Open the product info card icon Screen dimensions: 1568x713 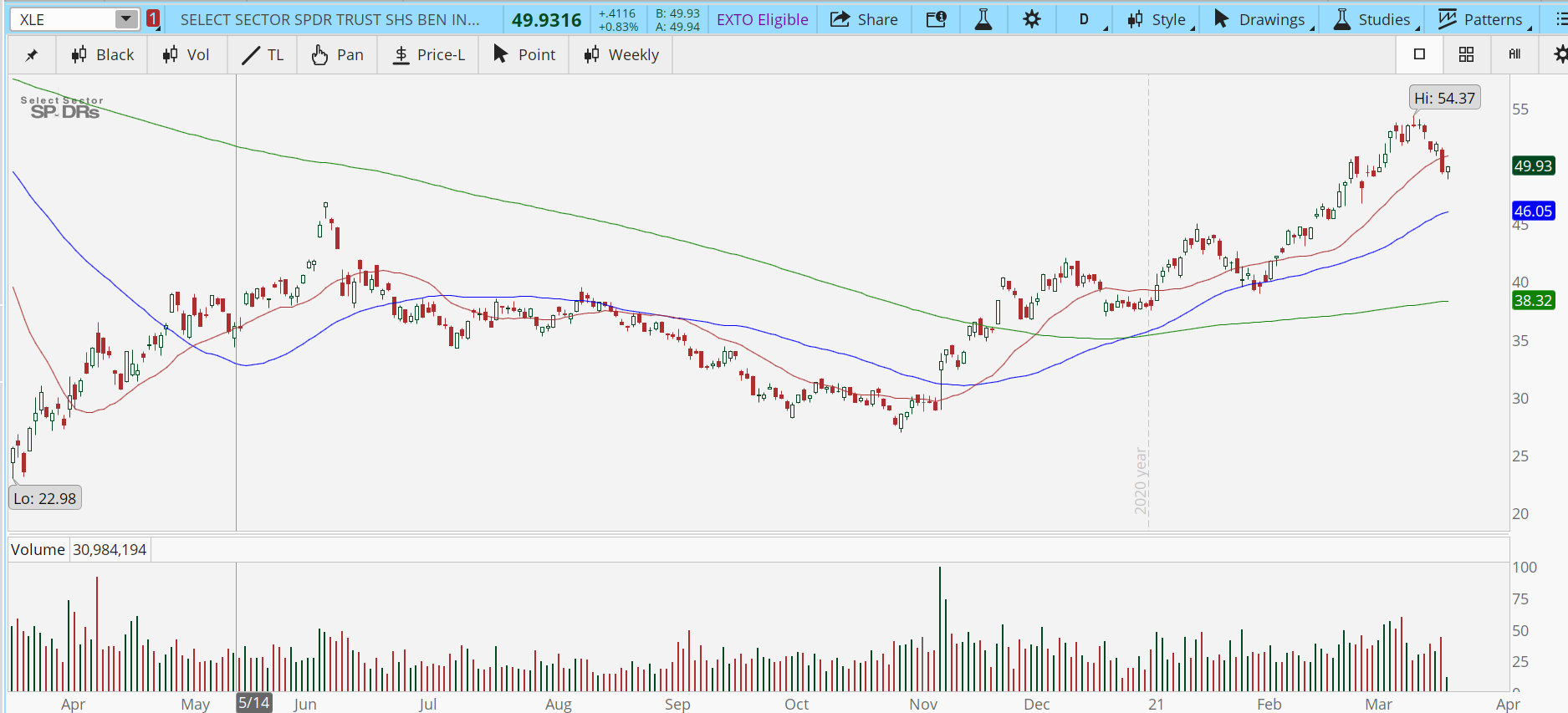click(937, 19)
